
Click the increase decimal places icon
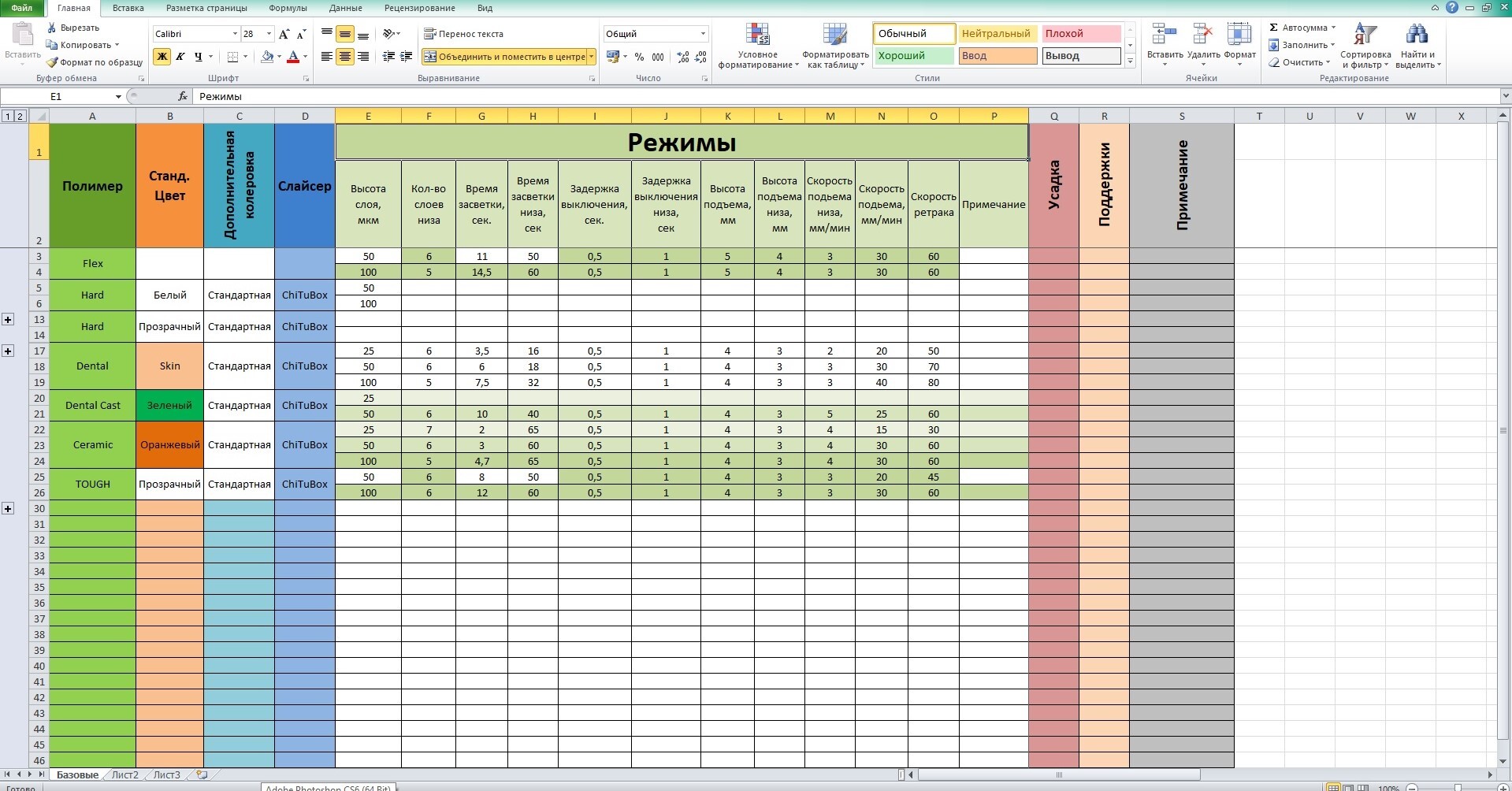683,57
